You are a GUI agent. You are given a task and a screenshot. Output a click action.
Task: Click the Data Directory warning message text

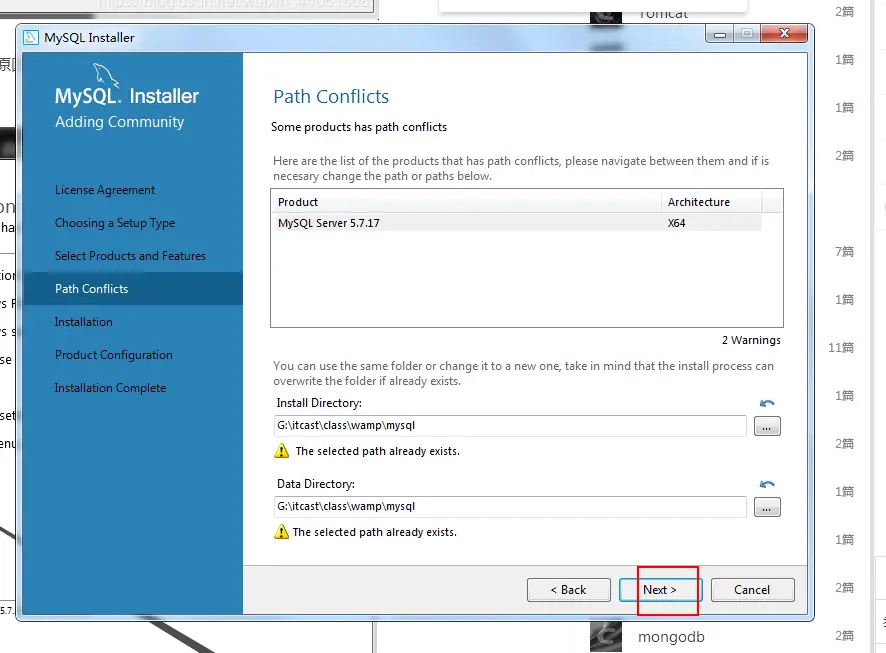point(375,532)
